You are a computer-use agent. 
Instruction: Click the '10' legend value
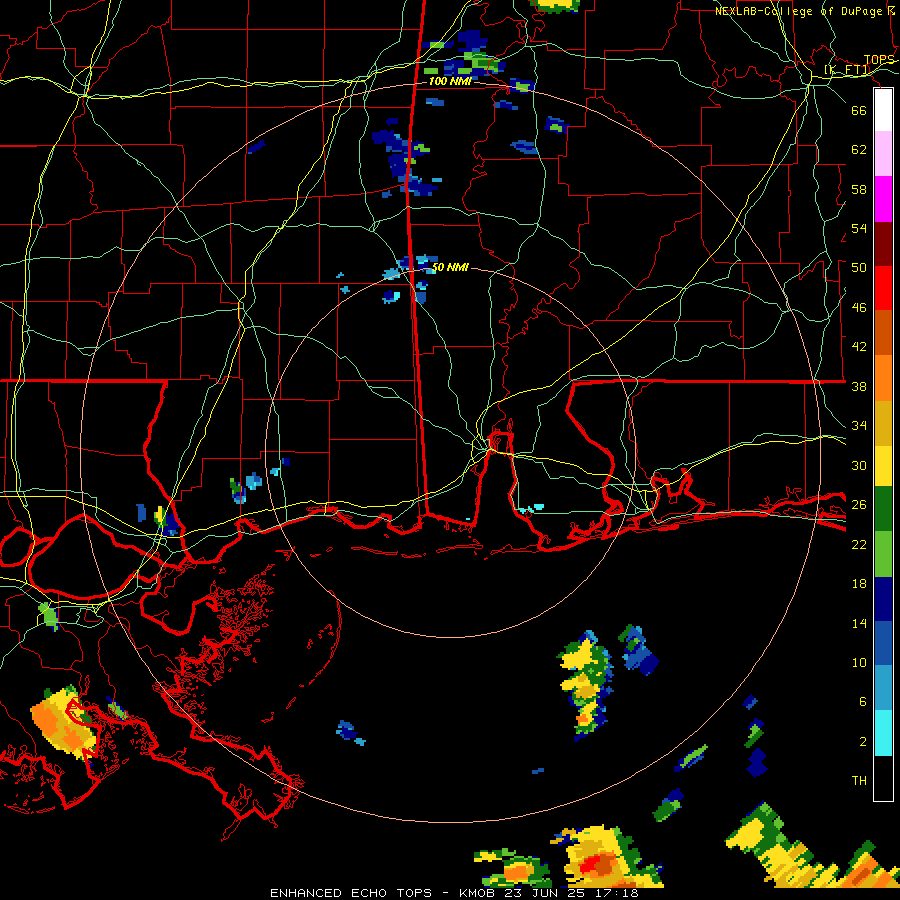859,662
